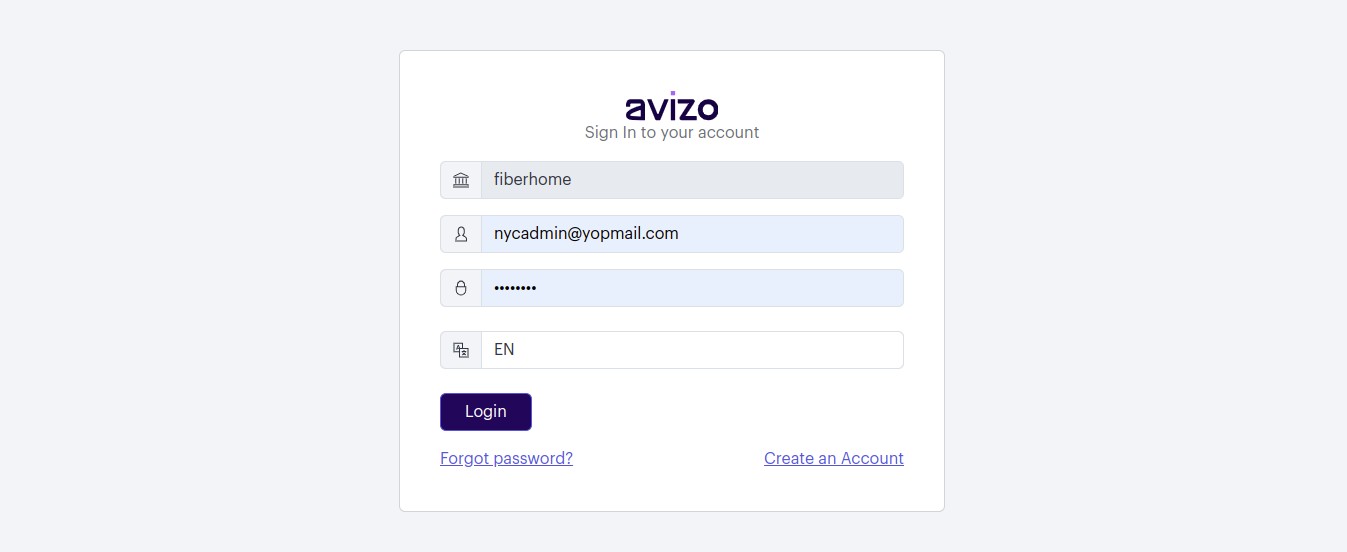Screen dimensions: 1347x552
Task: Open the EN language selector
Action: coord(692,350)
